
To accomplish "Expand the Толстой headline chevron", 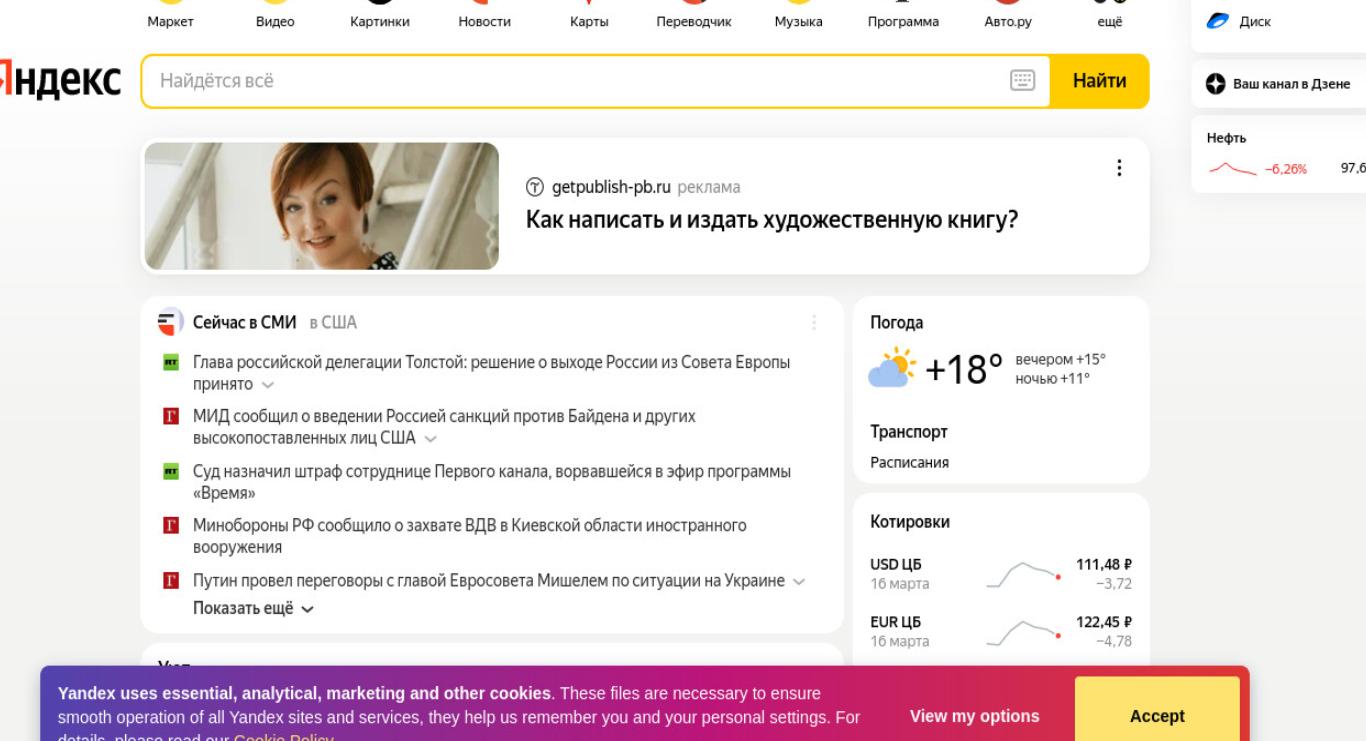I will click(267, 385).
